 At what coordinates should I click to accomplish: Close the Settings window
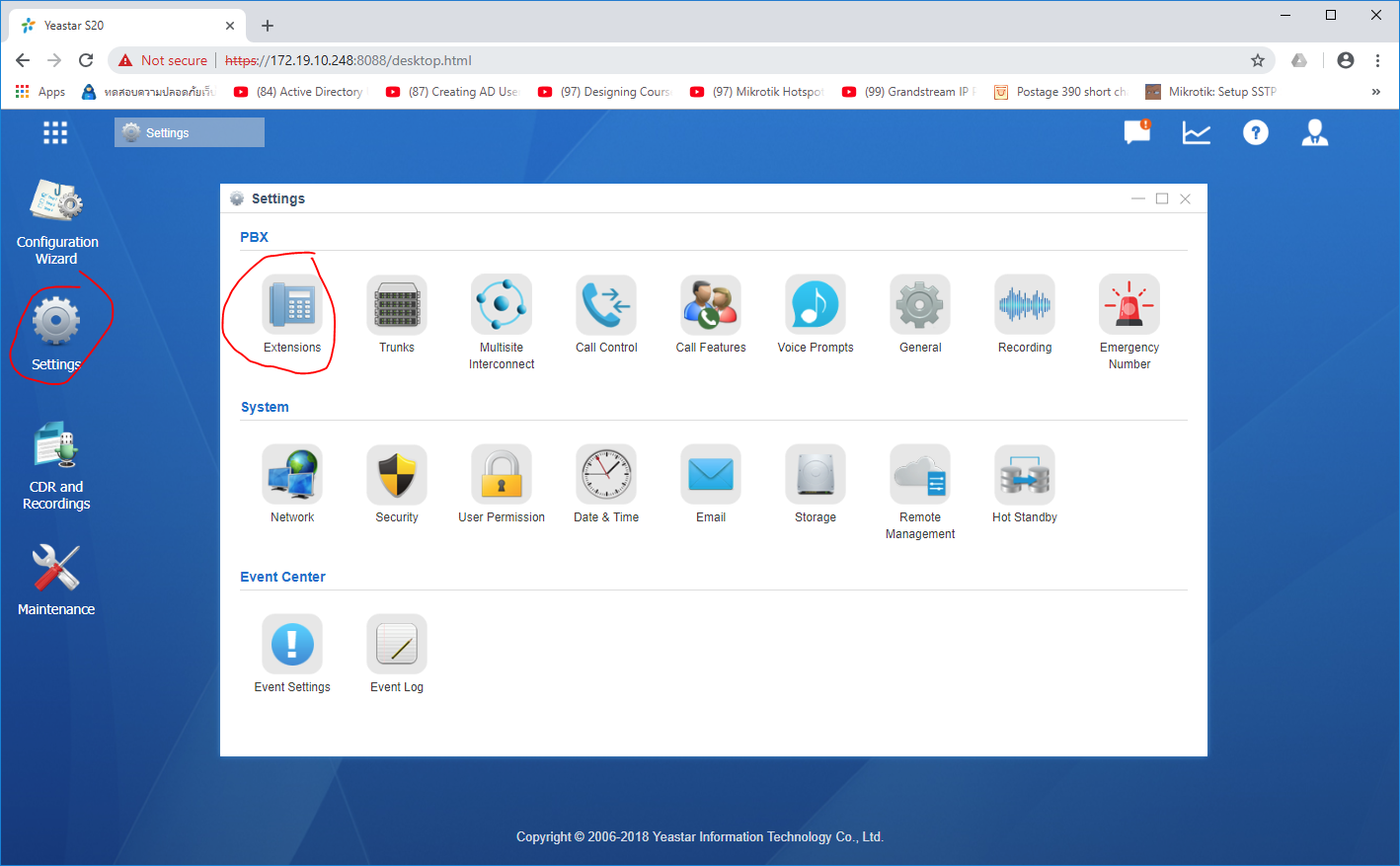[x=1186, y=198]
